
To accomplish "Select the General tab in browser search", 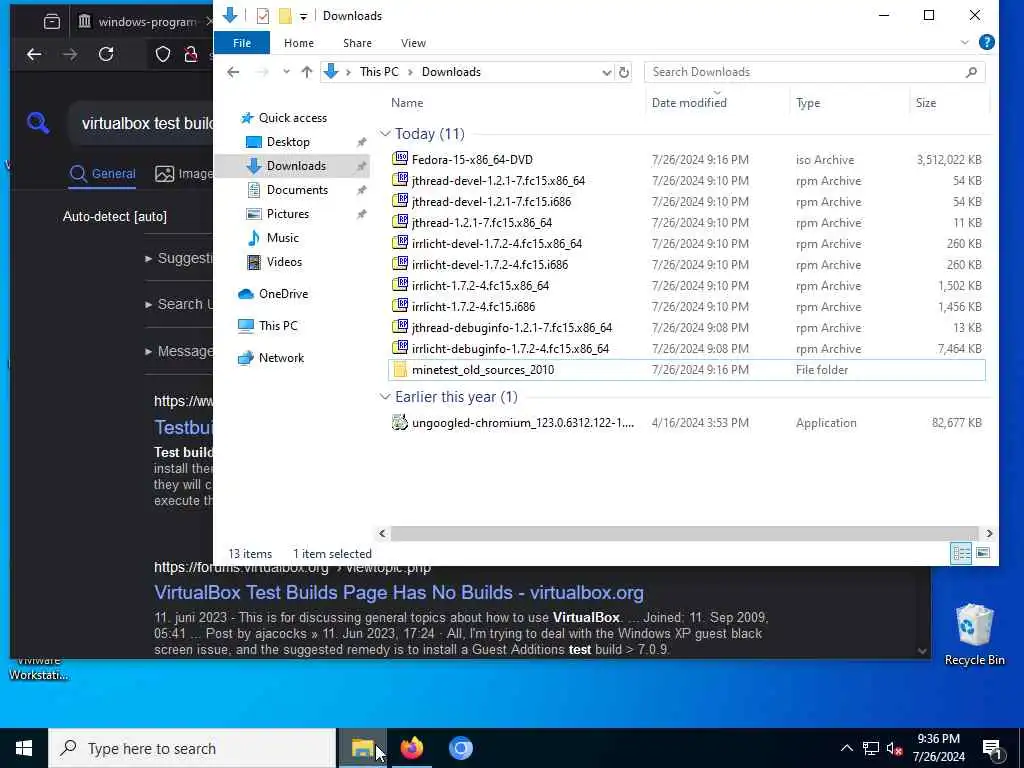I will point(103,174).
